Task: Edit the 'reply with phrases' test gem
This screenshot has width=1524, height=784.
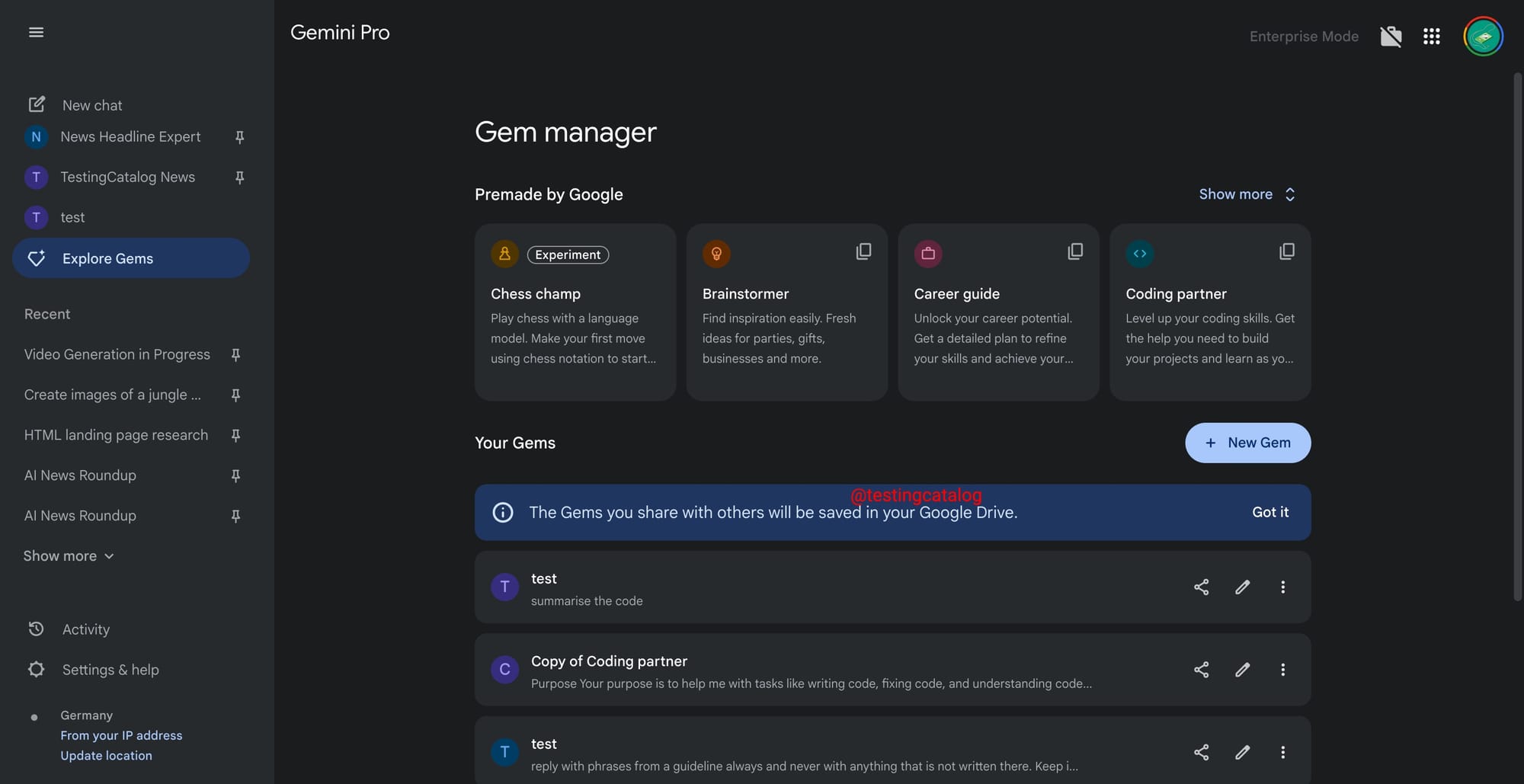Action: point(1242,752)
